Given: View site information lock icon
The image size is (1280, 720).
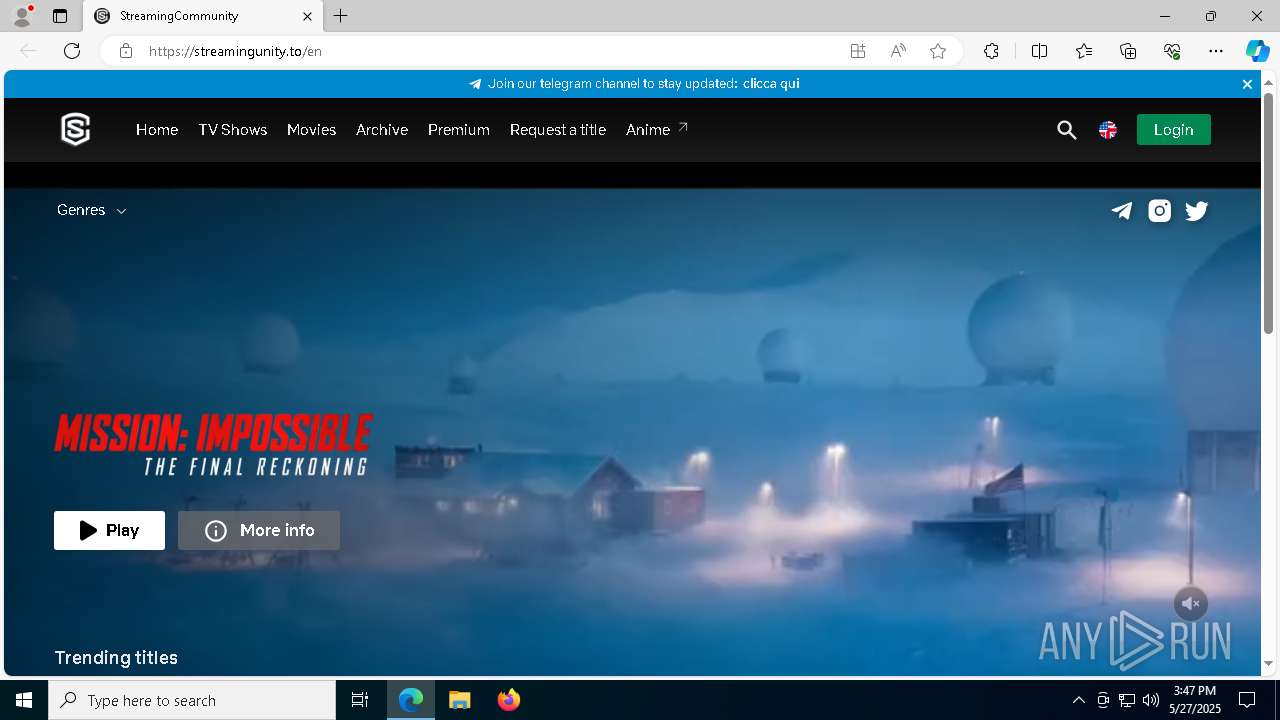Looking at the screenshot, I should tap(126, 51).
